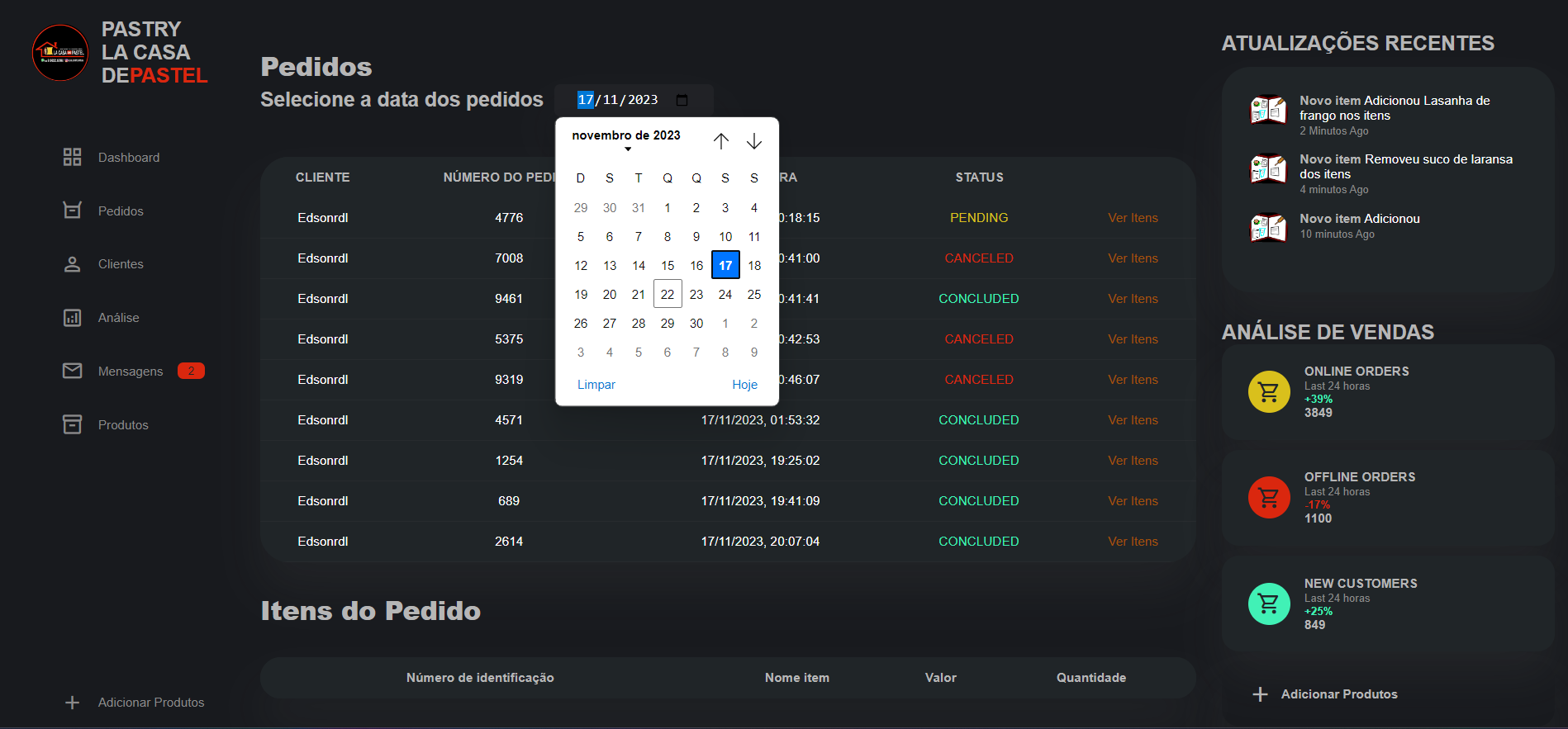The height and width of the screenshot is (729, 1568).
Task: Open Pedidos in the sidebar
Action: 121,211
